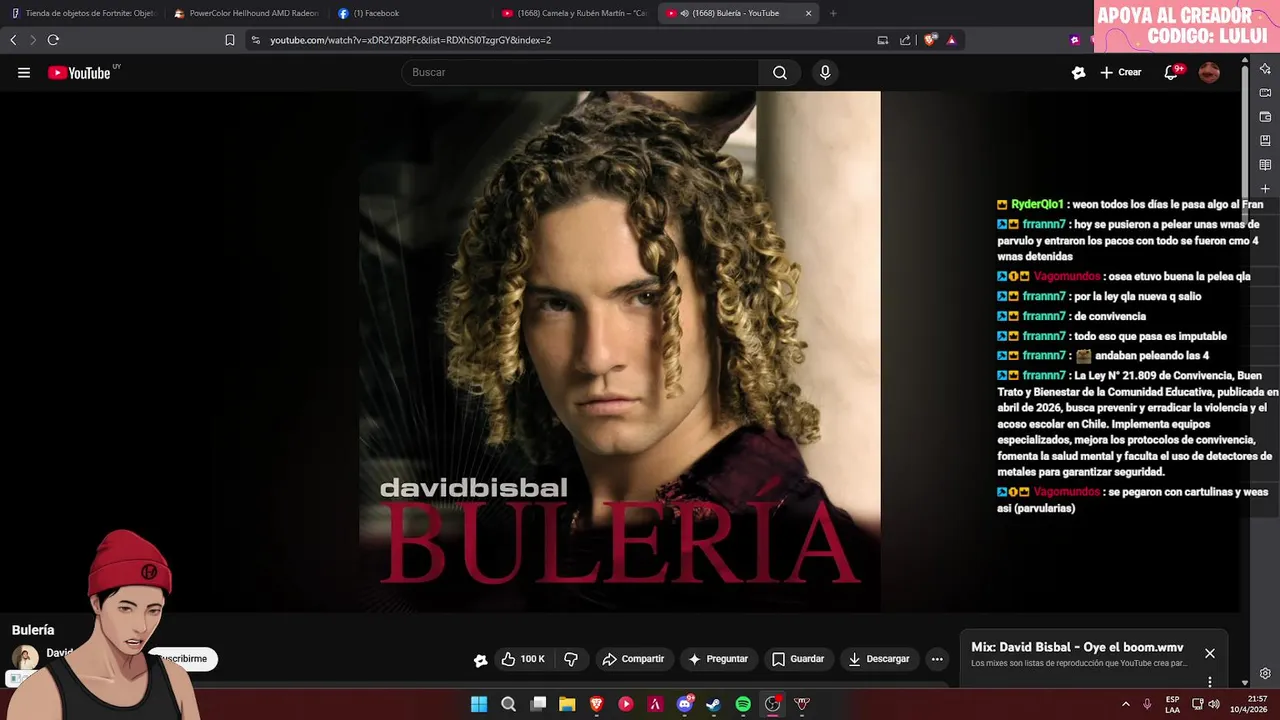The width and height of the screenshot is (1280, 720).
Task: Start voice search with the microphone icon
Action: click(825, 72)
